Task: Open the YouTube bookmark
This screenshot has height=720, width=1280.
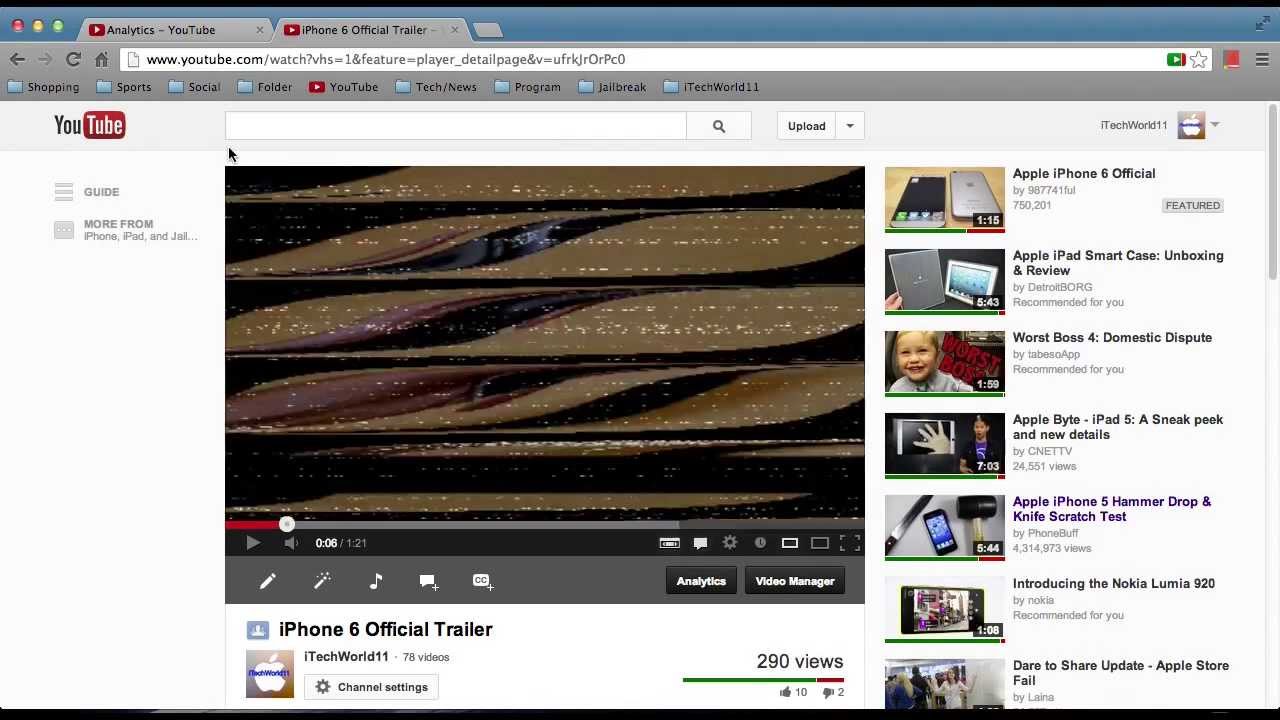Action: coord(344,87)
